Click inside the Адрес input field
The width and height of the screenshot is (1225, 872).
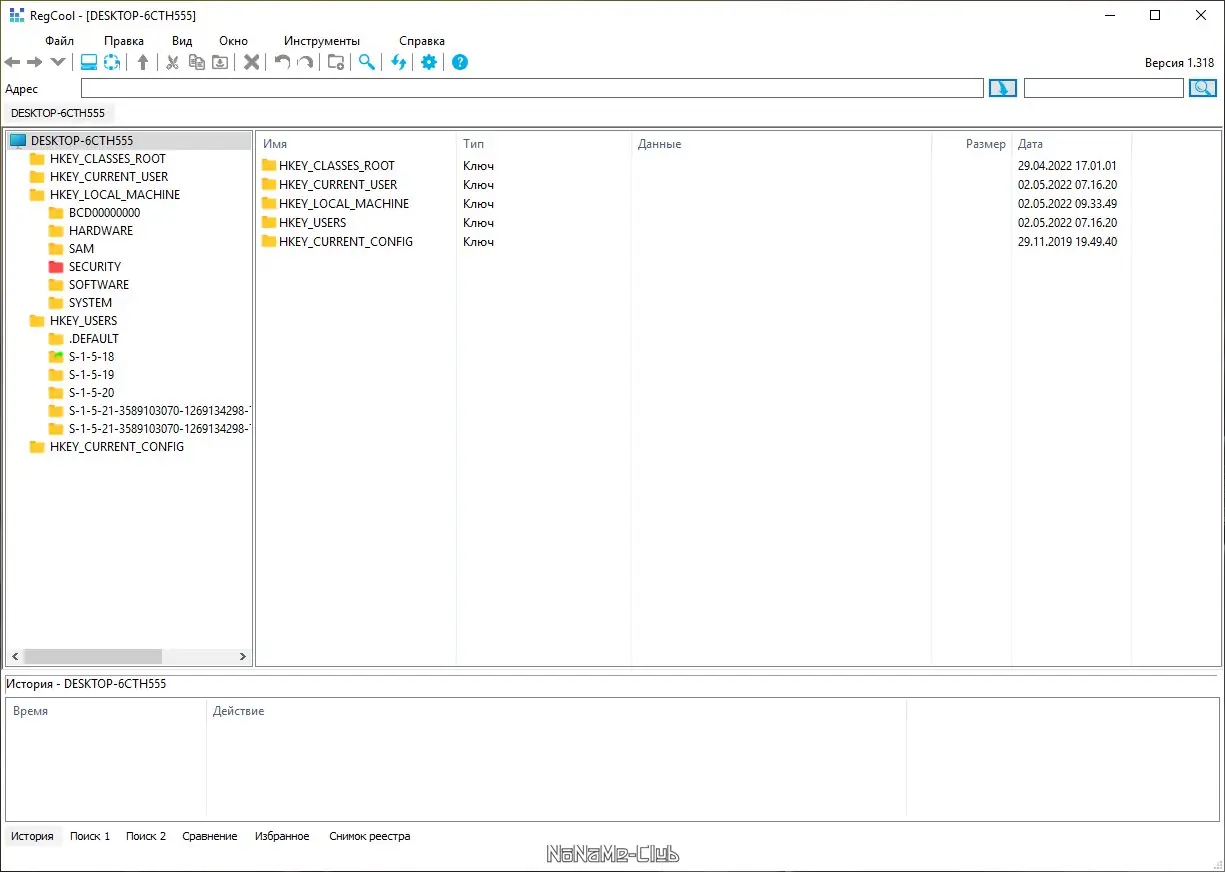click(532, 88)
